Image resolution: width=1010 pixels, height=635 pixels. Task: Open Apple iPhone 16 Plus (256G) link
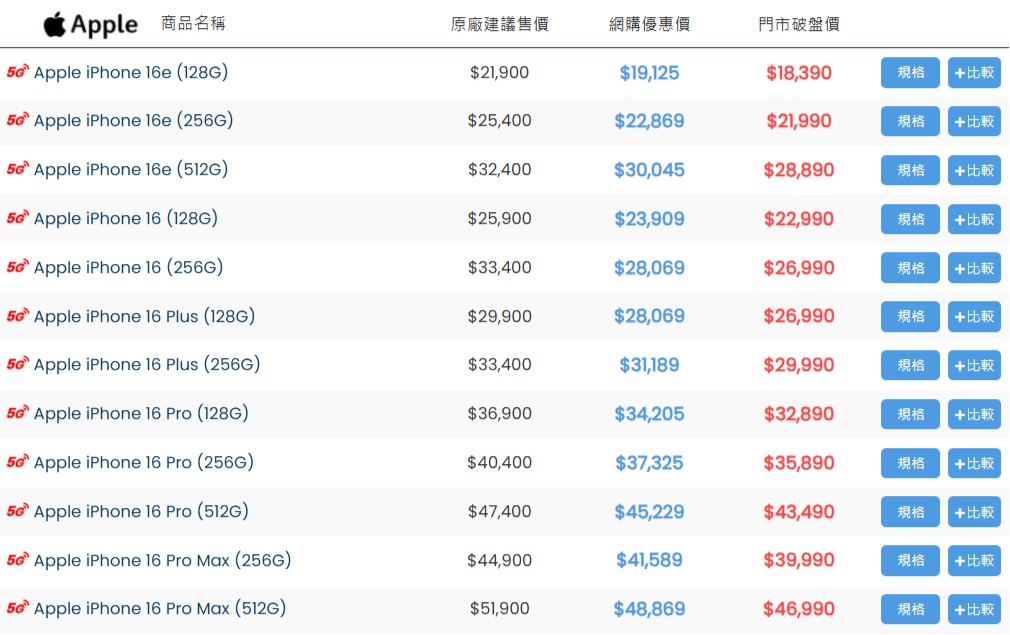[x=147, y=364]
